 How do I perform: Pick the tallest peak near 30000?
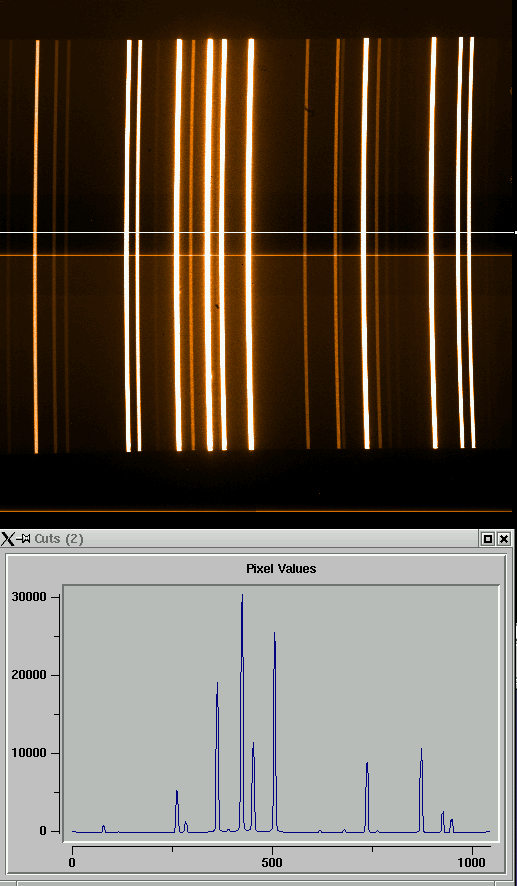tap(242, 596)
